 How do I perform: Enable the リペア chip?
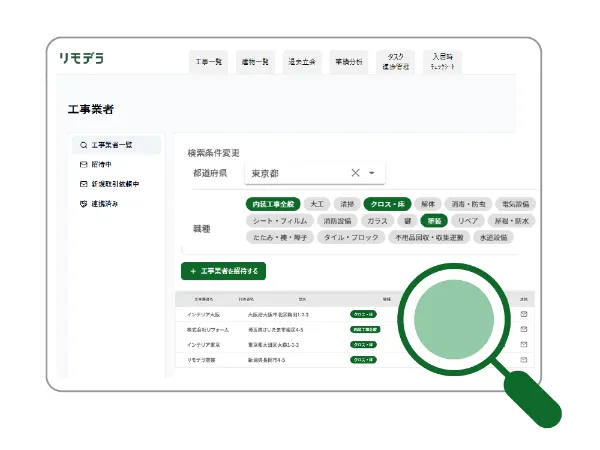[x=468, y=221]
